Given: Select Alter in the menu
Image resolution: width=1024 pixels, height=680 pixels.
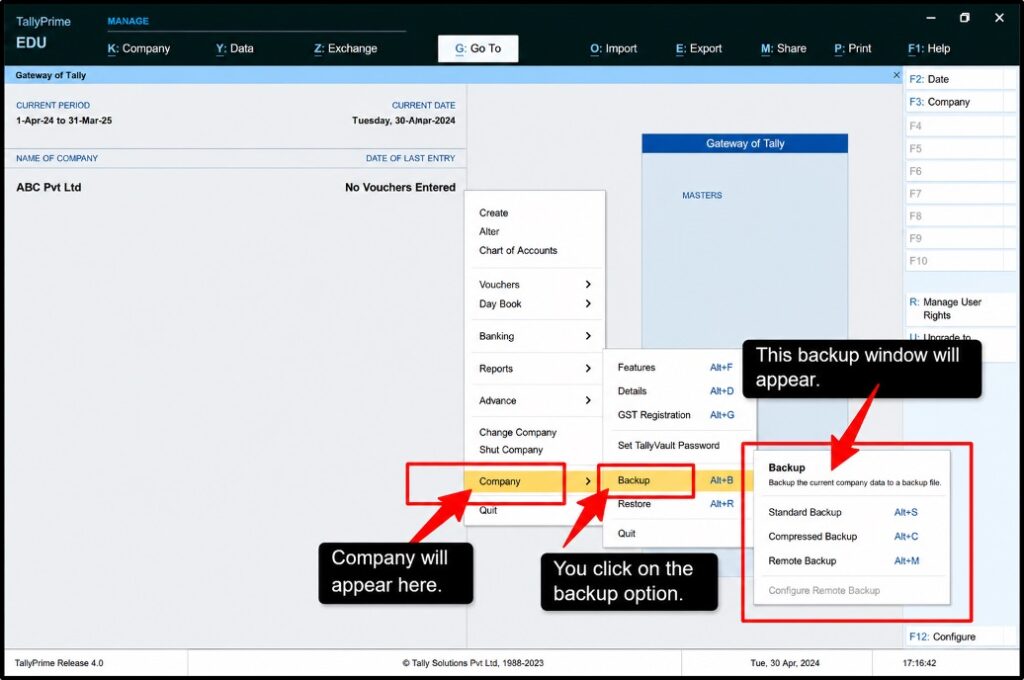Looking at the screenshot, I should [489, 231].
